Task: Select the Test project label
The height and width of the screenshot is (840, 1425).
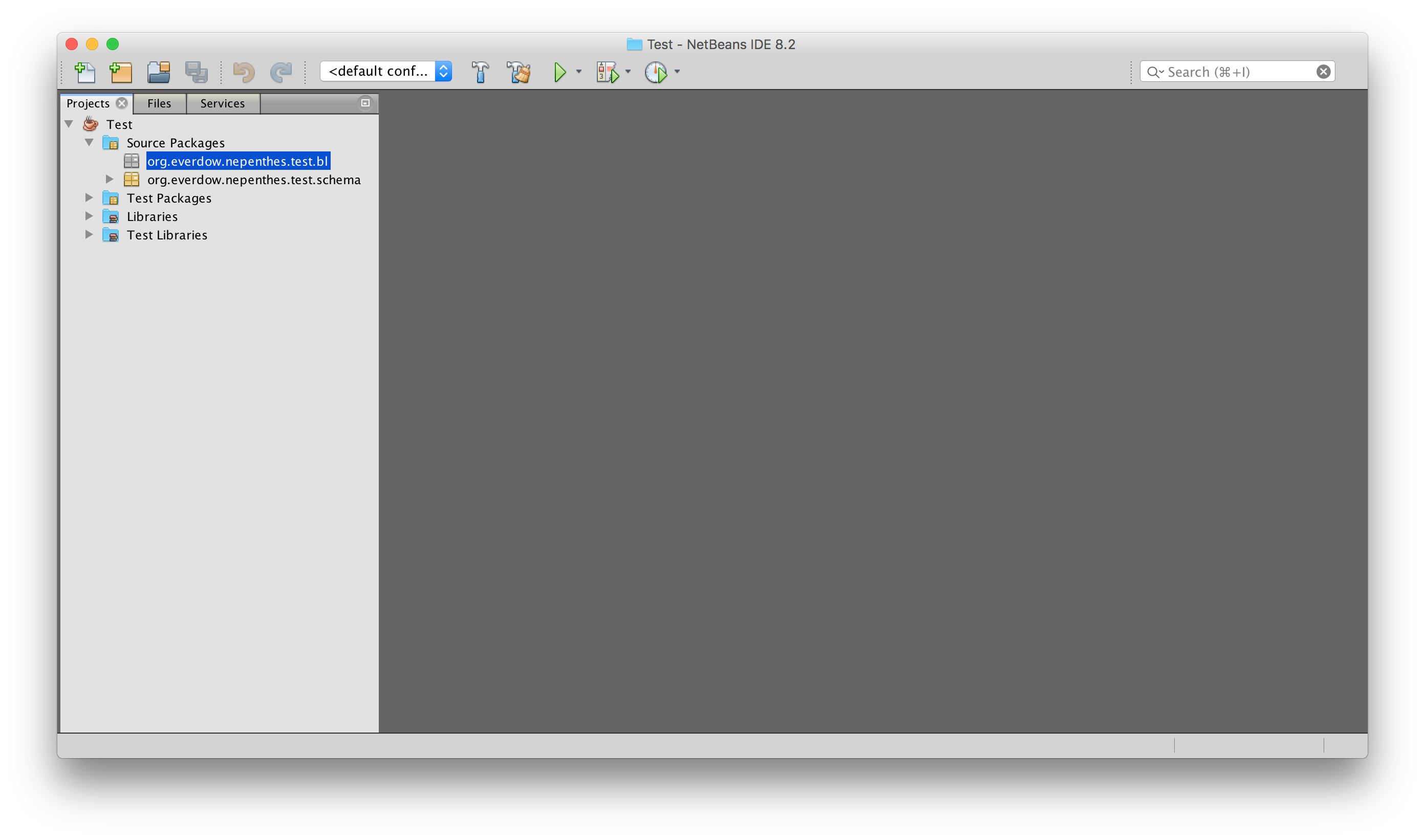Action: [119, 124]
